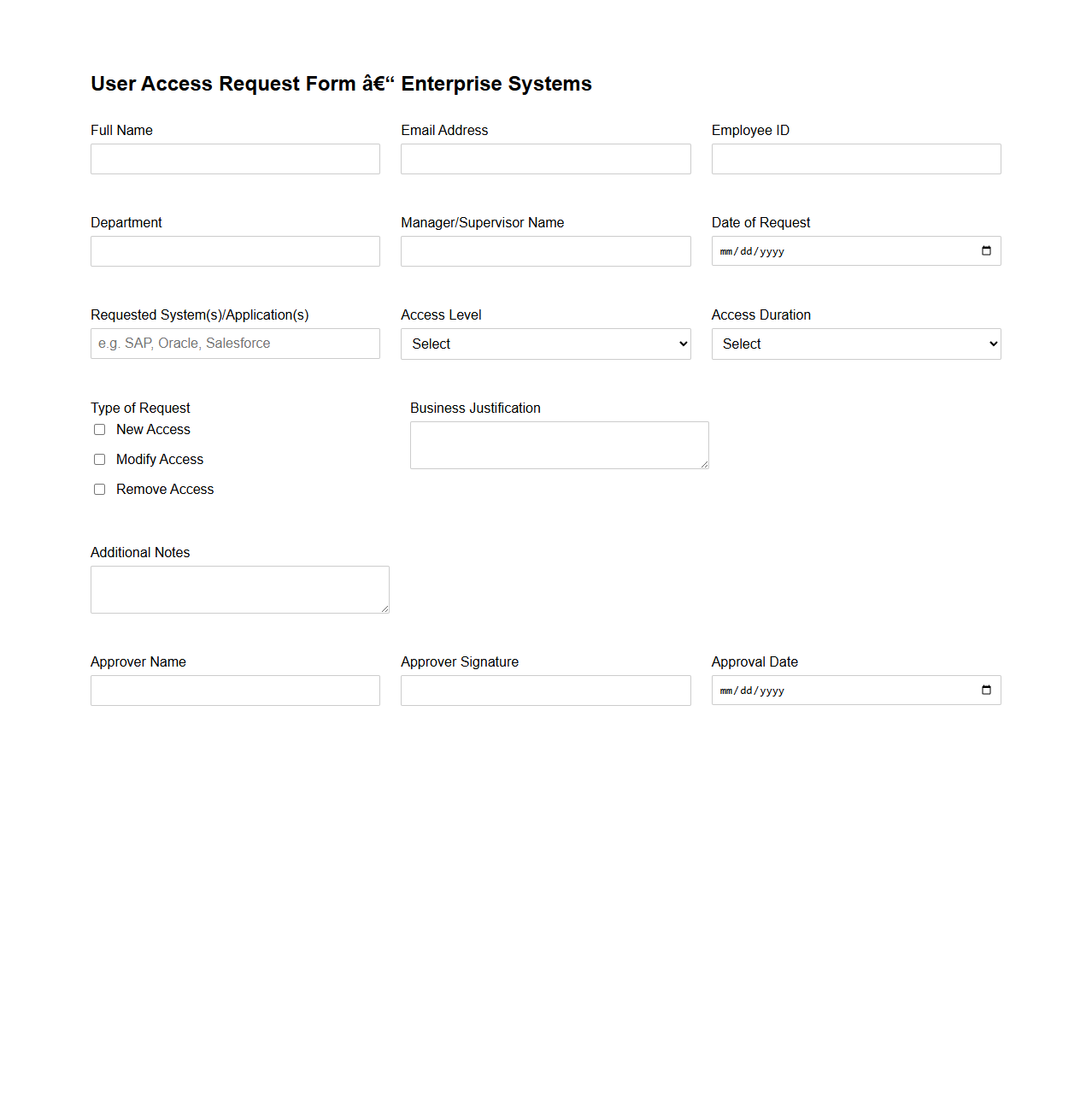
Task: Click the Department input field
Action: point(235,250)
